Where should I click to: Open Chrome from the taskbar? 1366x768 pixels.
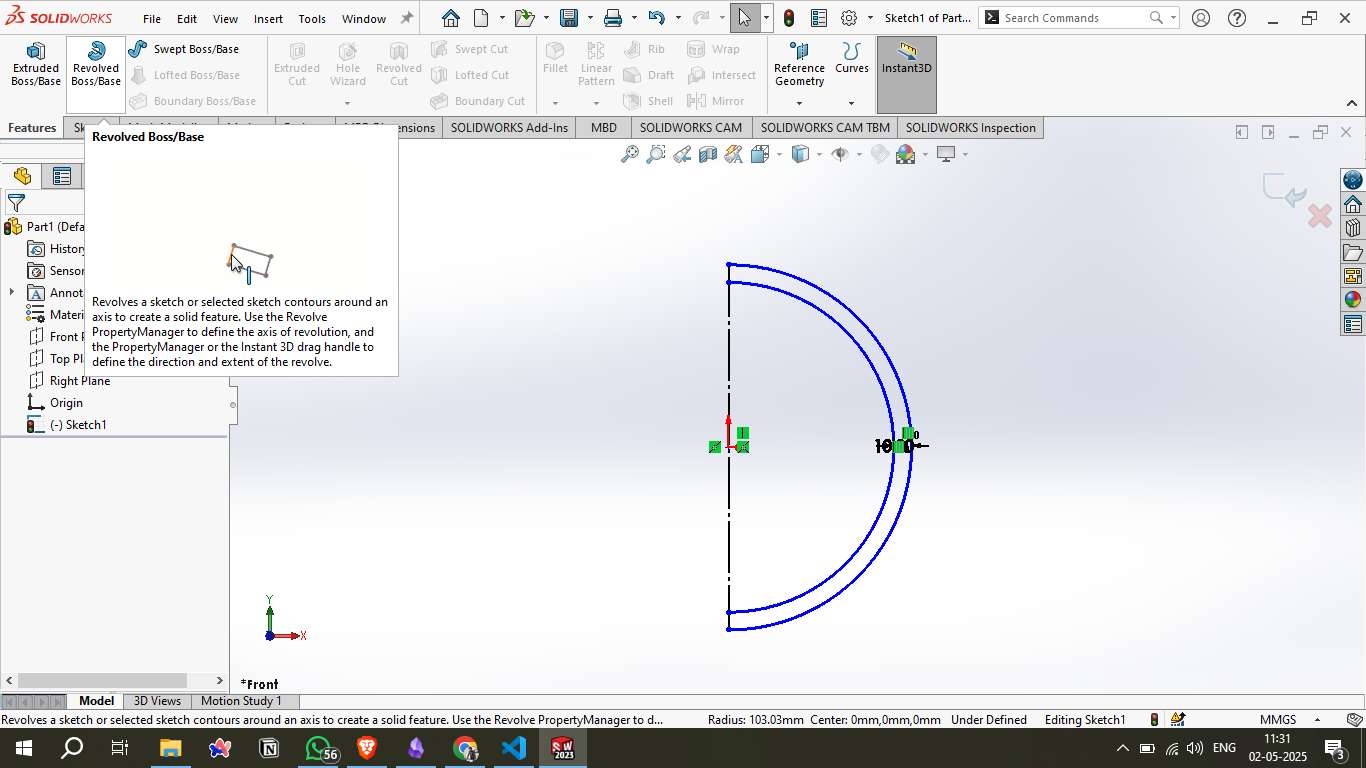(x=465, y=748)
